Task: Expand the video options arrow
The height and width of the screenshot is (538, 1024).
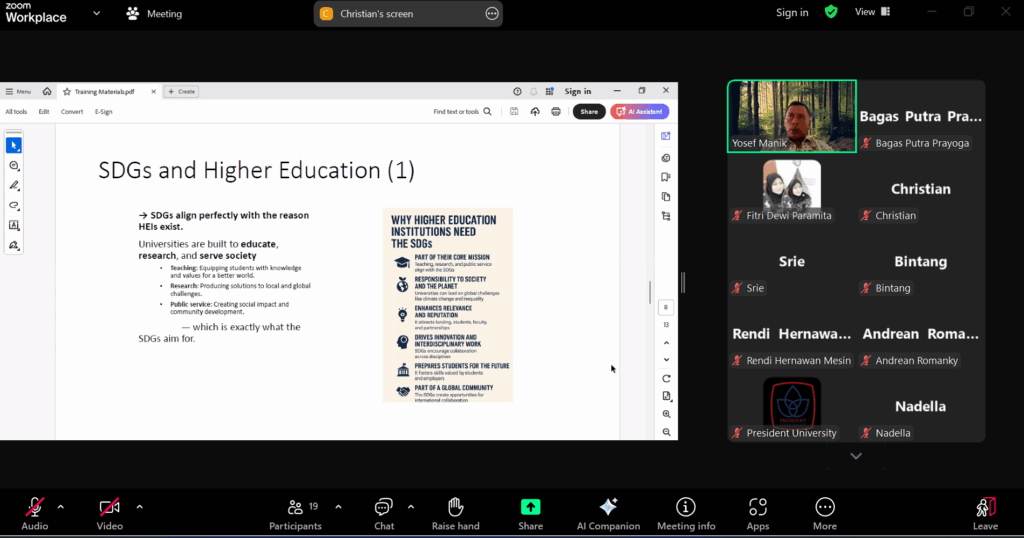Action: 139,506
